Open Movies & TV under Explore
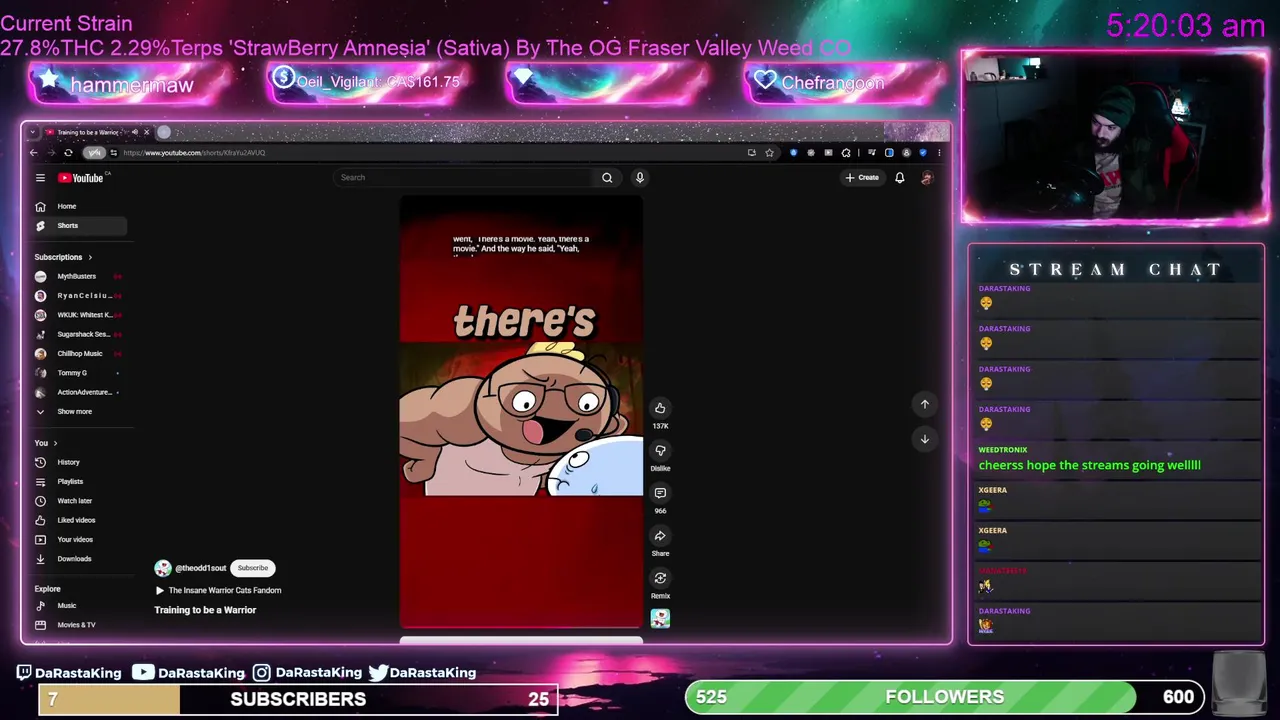 (x=78, y=625)
